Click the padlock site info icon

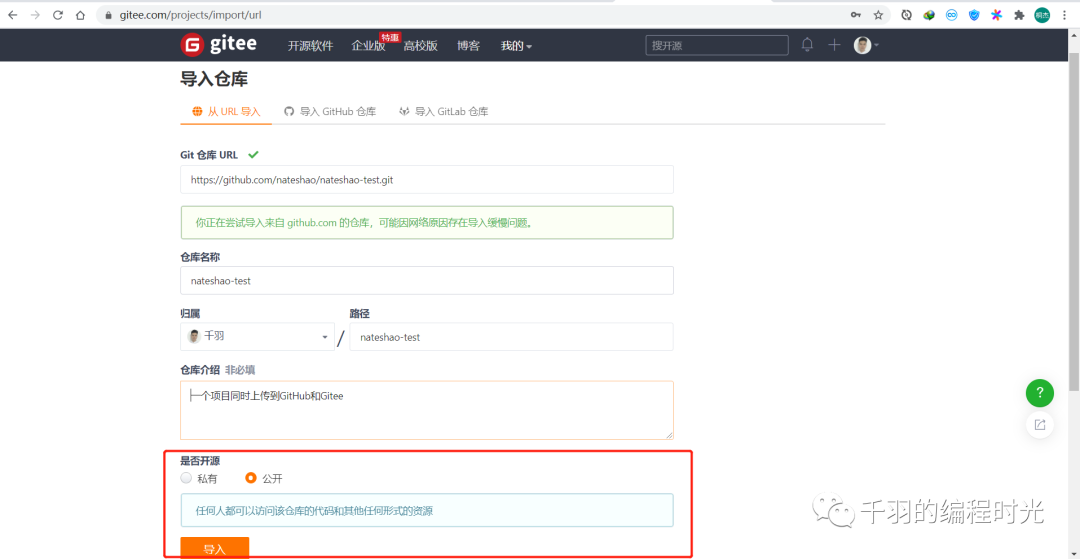(108, 14)
